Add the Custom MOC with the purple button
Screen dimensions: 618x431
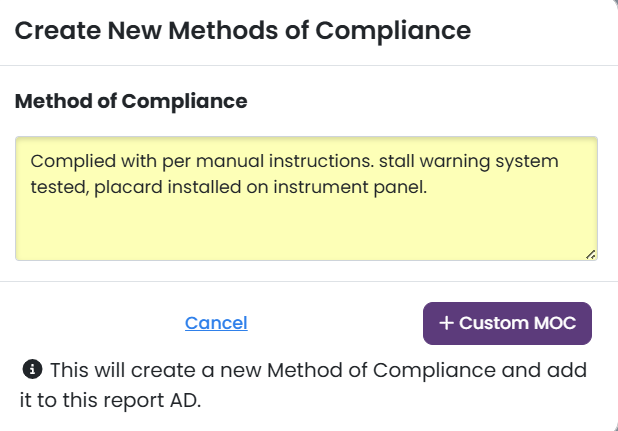pos(507,323)
